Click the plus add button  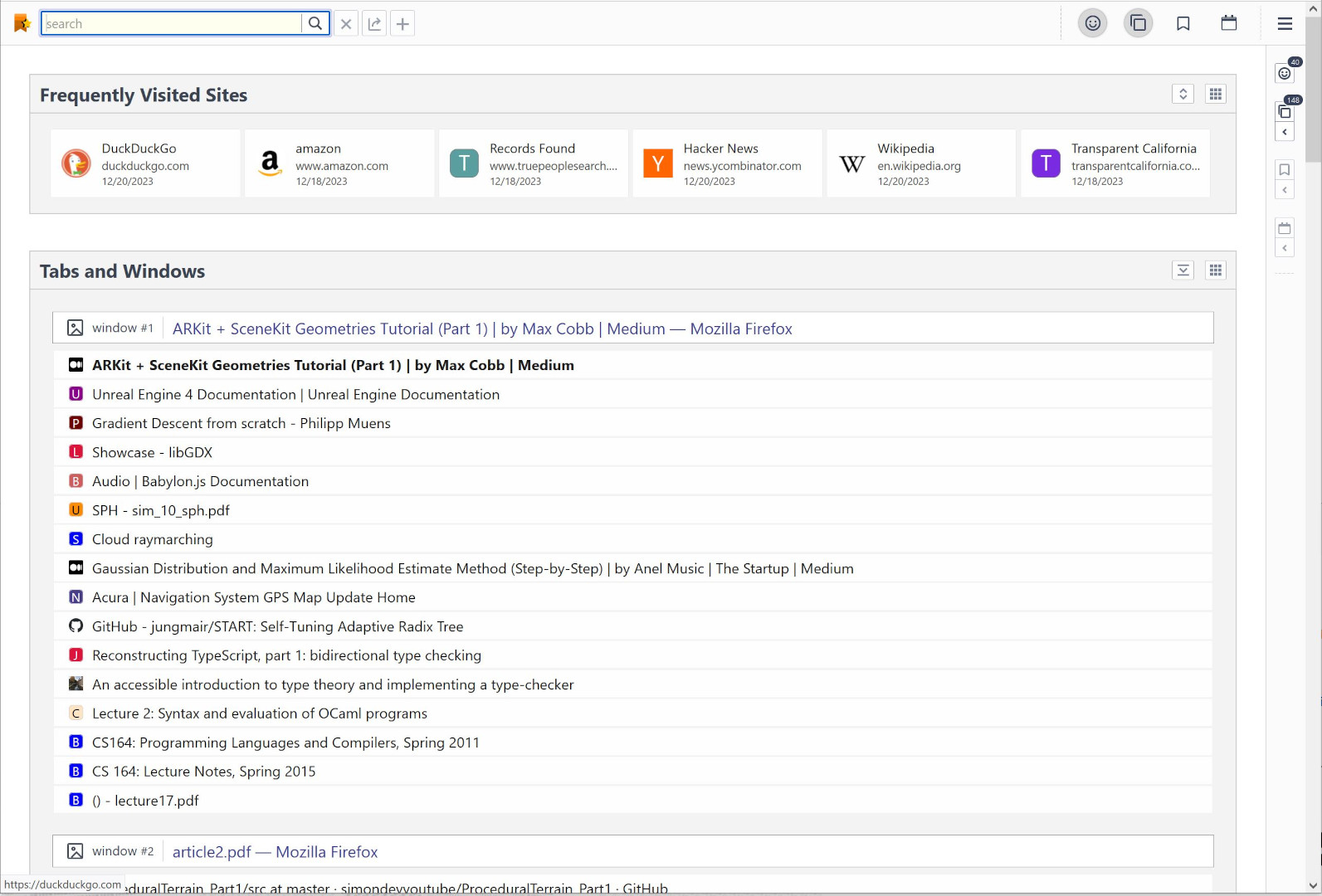click(402, 24)
